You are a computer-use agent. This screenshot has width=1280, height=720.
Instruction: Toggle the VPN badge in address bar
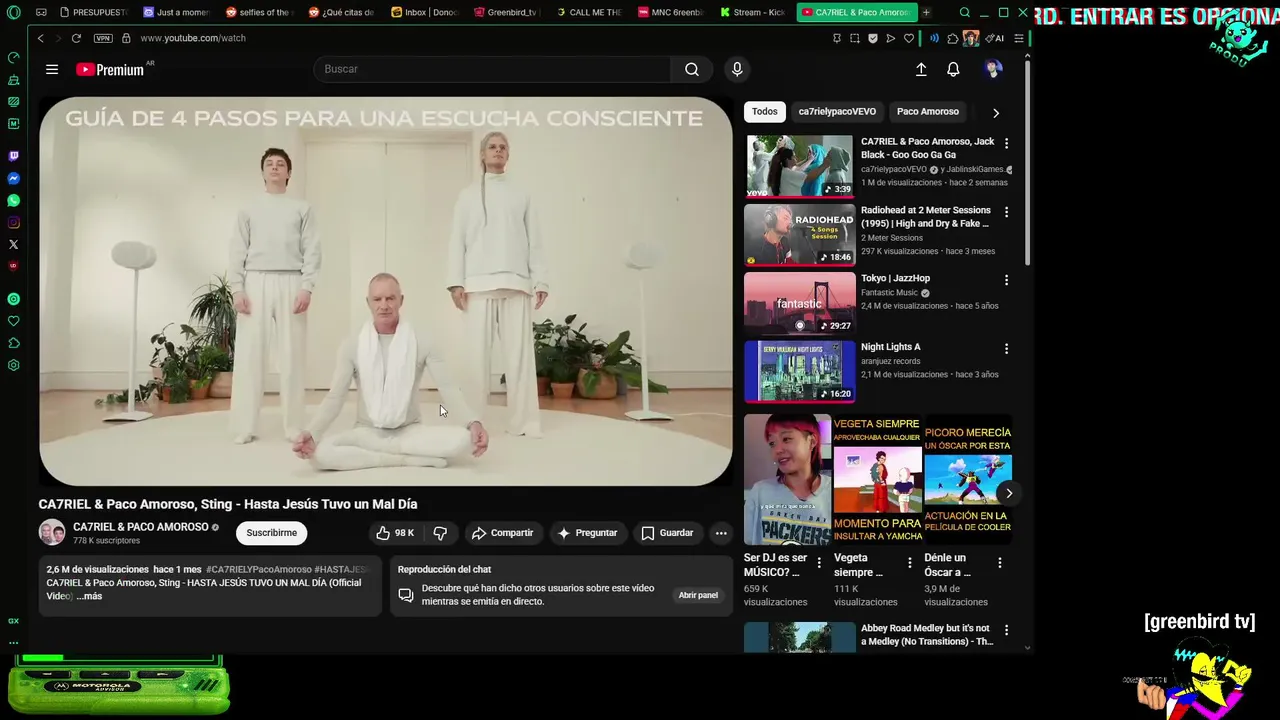coord(103,38)
